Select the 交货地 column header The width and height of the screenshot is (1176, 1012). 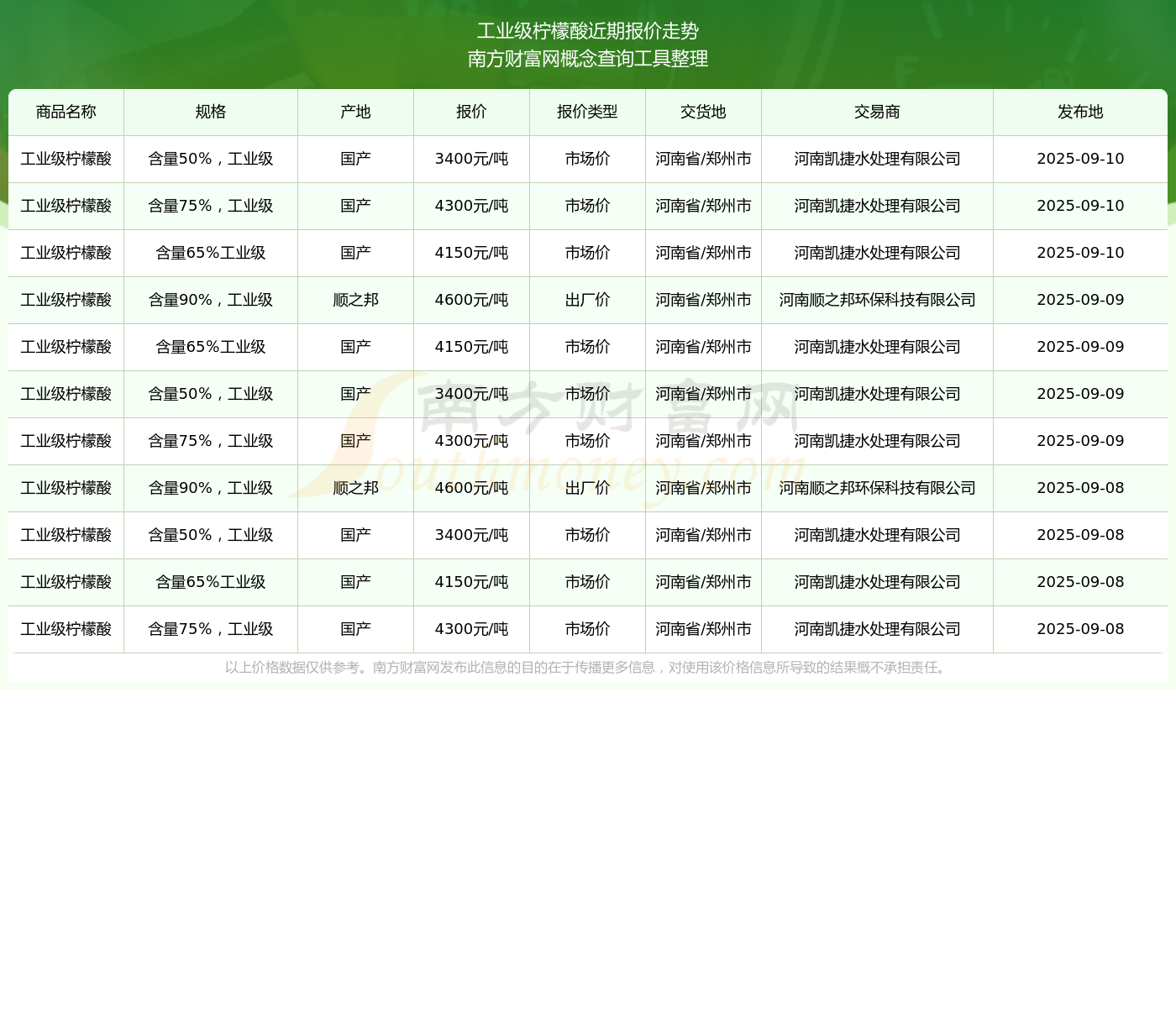(703, 112)
